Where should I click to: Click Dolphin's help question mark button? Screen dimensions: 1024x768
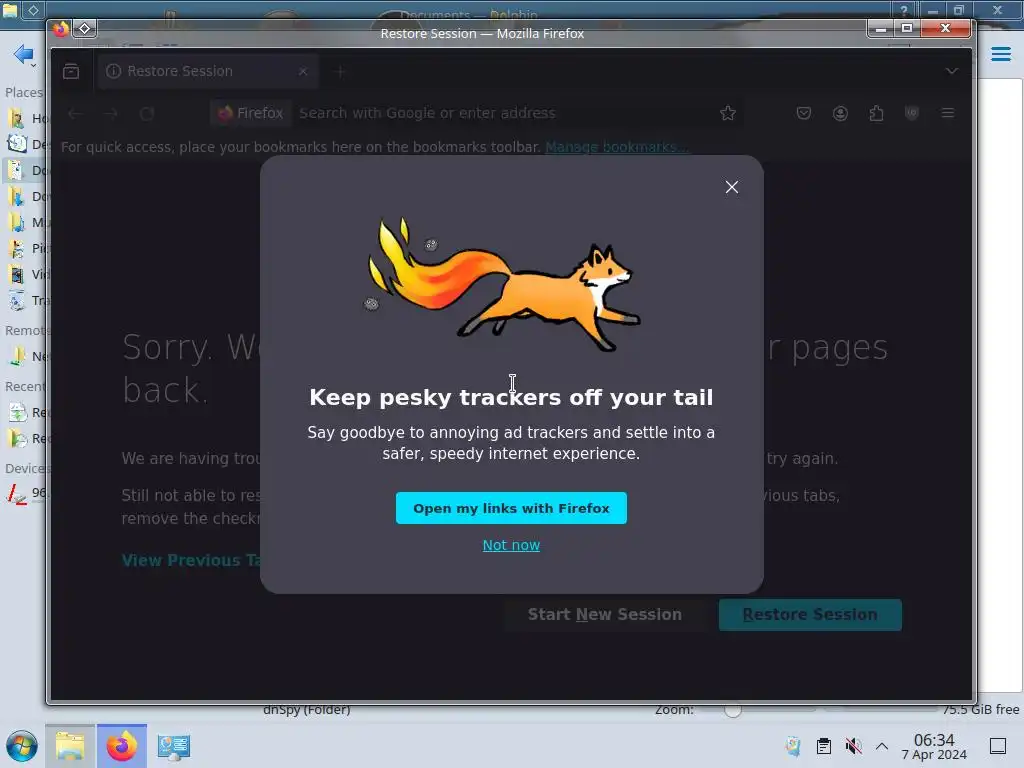(904, 10)
